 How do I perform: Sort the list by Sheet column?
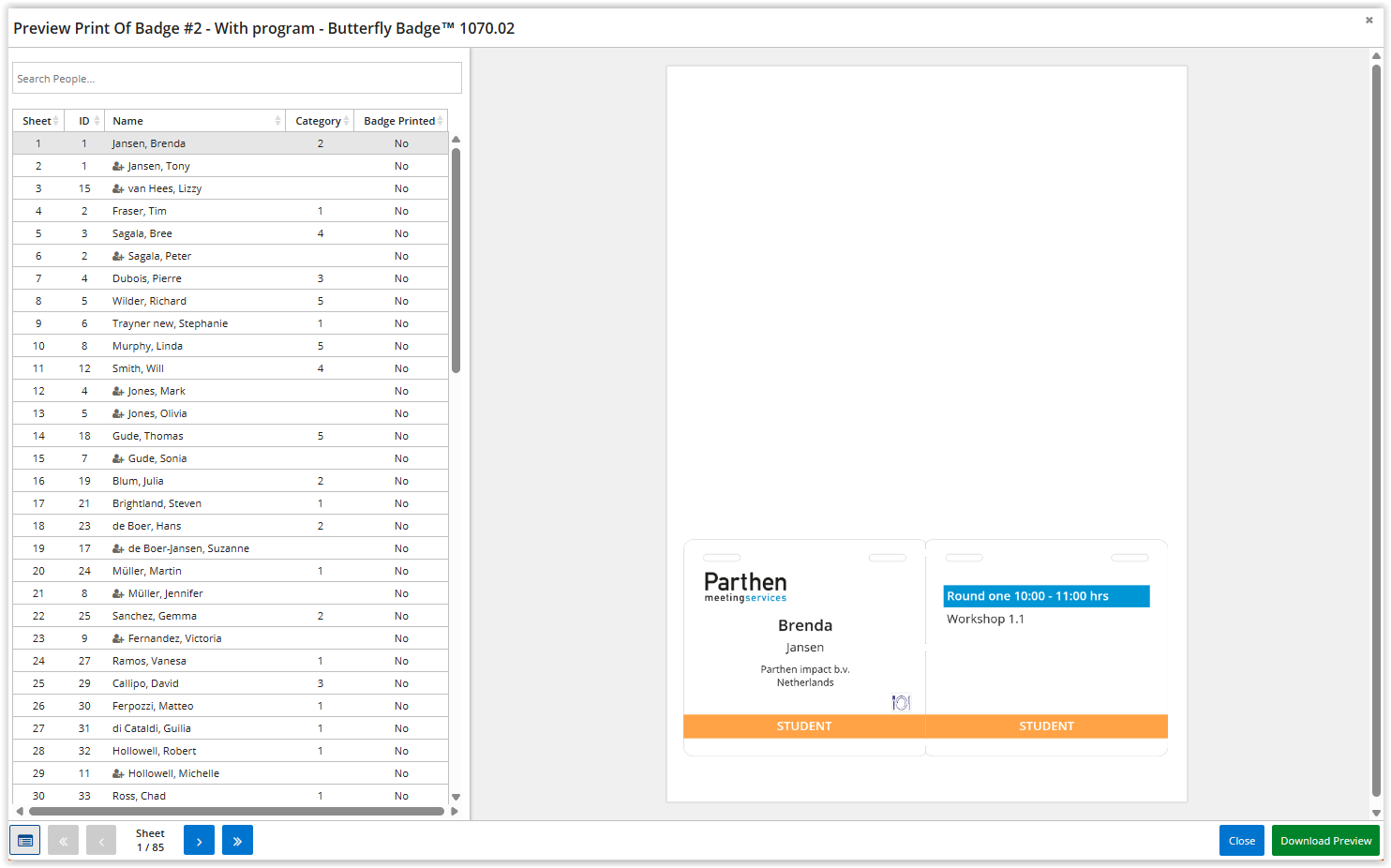click(x=38, y=121)
